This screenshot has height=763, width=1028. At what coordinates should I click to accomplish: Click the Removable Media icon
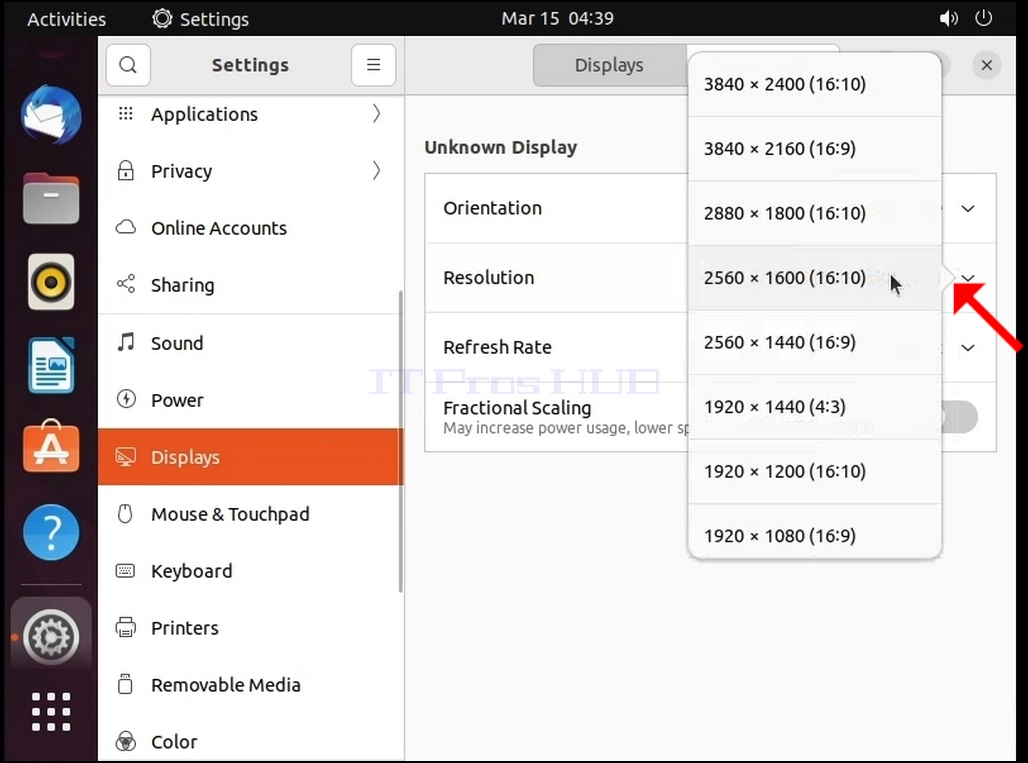pyautogui.click(x=125, y=684)
